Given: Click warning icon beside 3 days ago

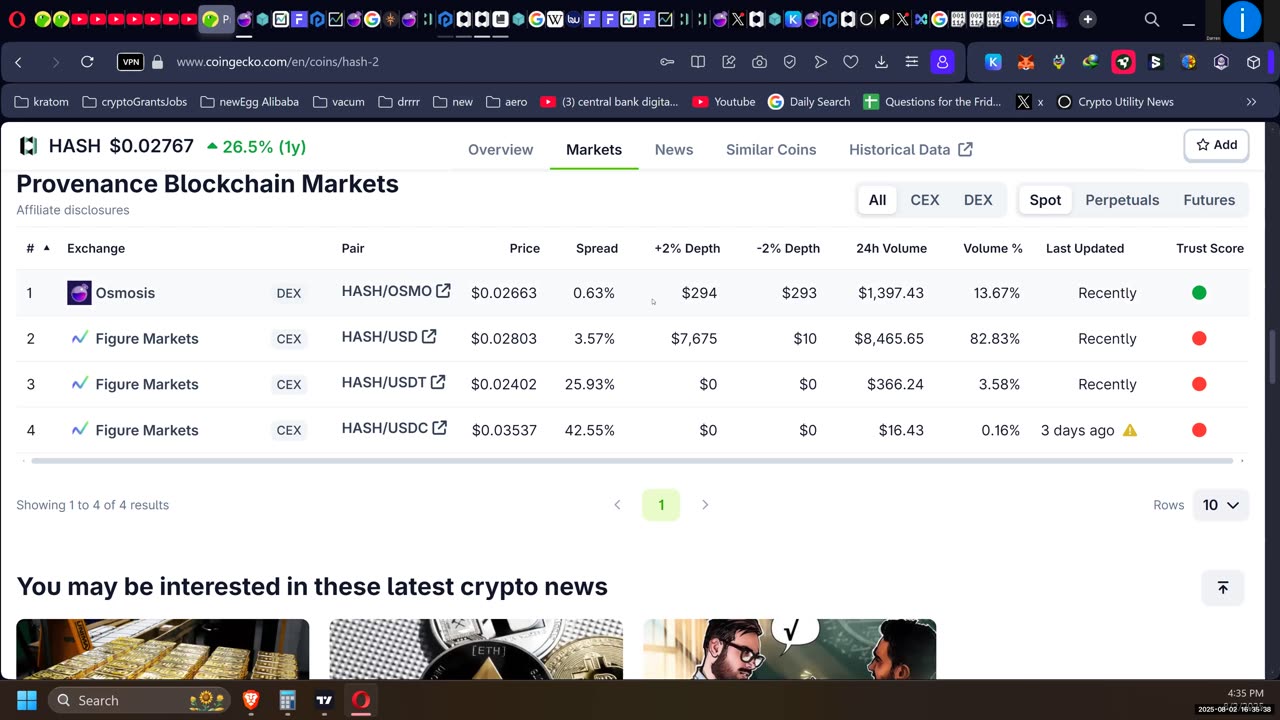Looking at the screenshot, I should 1130,430.
